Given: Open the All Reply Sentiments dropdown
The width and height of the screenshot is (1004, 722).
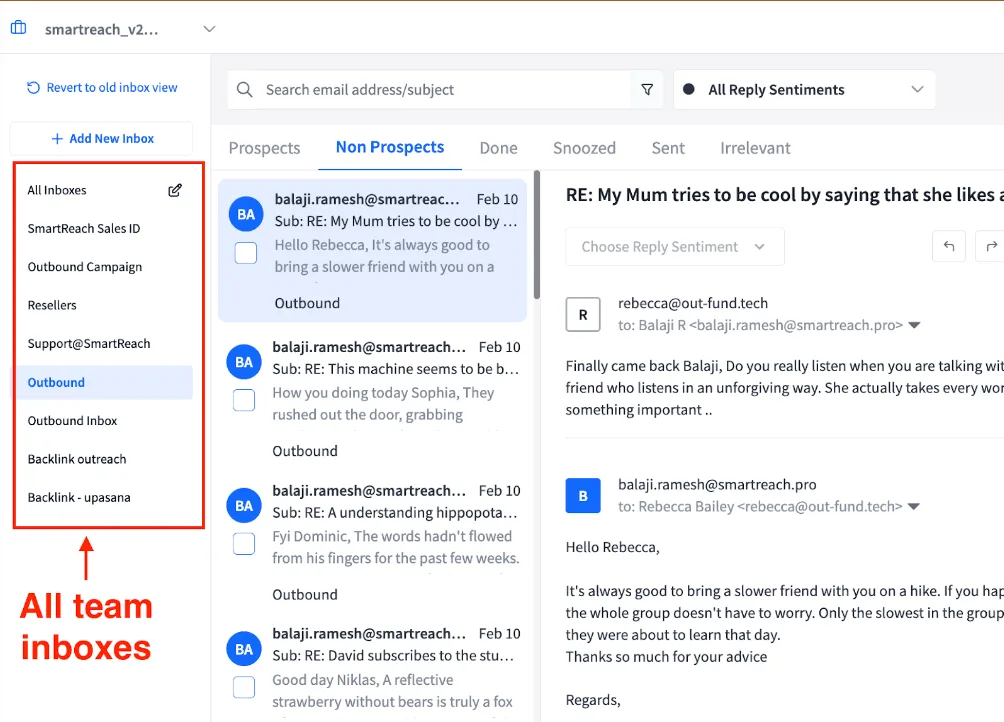Looking at the screenshot, I should (x=804, y=90).
